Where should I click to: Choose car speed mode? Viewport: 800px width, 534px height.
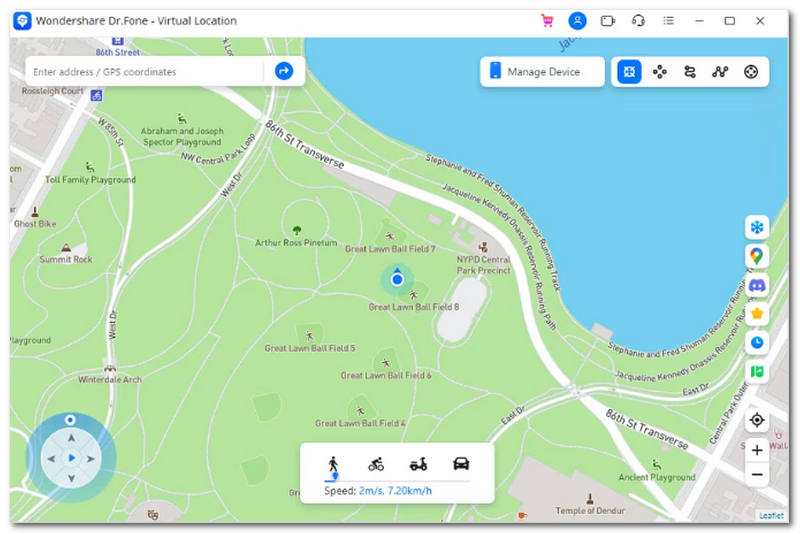click(461, 464)
